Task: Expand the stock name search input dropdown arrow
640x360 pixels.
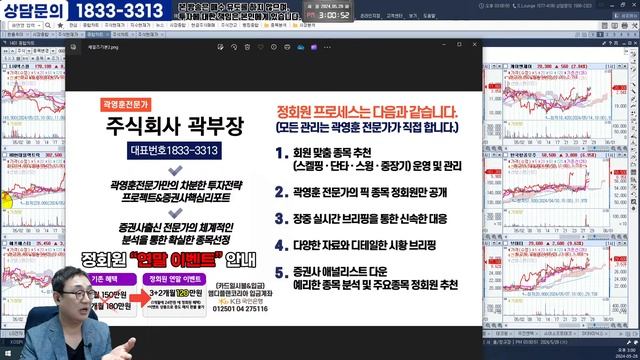Action: [39, 25]
